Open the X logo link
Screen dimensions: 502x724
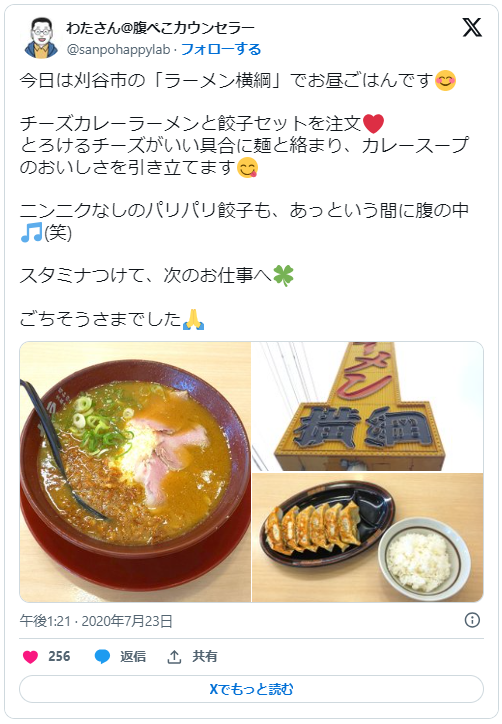472,28
